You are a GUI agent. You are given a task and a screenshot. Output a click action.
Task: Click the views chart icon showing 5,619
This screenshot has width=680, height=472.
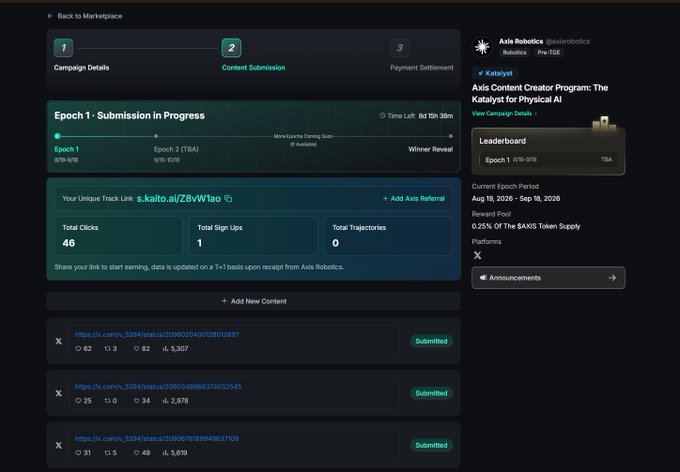coord(165,453)
